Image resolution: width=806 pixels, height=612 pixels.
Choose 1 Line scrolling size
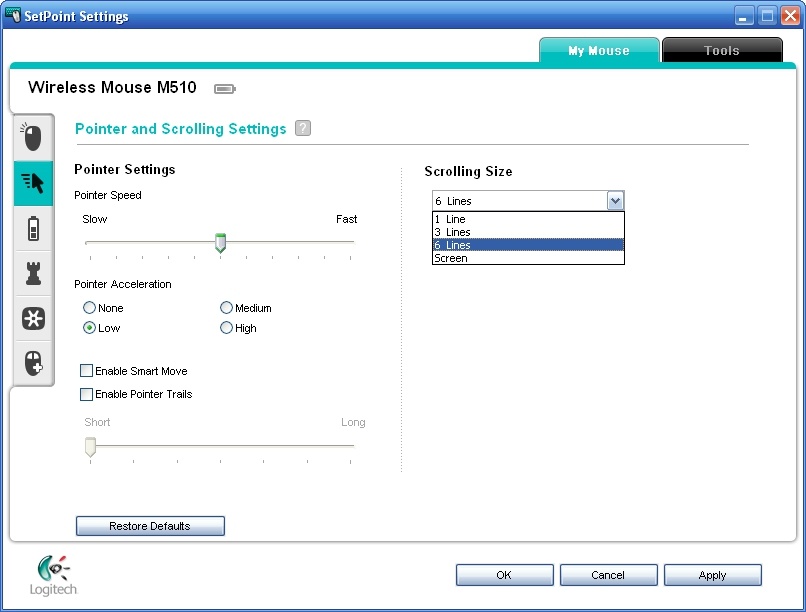click(528, 219)
